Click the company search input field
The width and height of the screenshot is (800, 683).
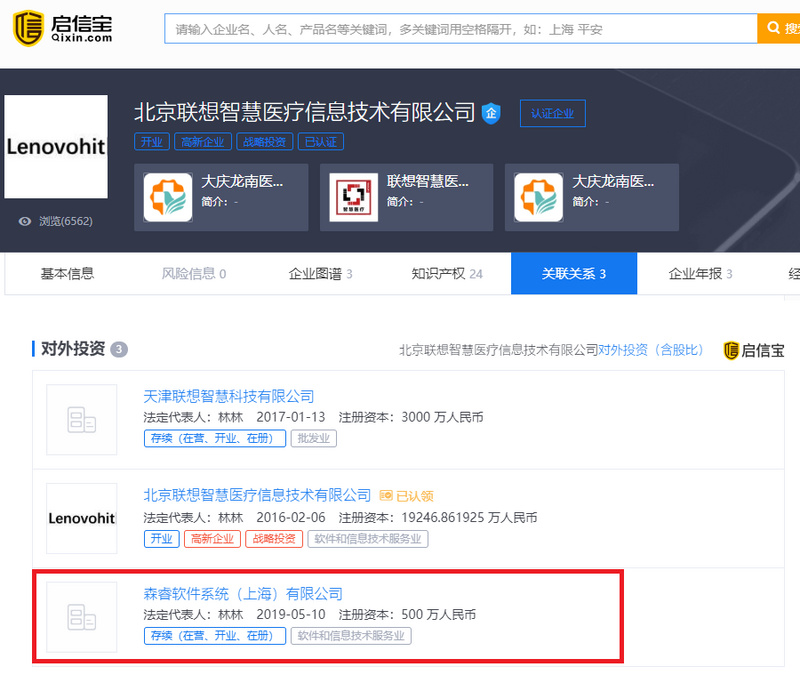pos(460,29)
